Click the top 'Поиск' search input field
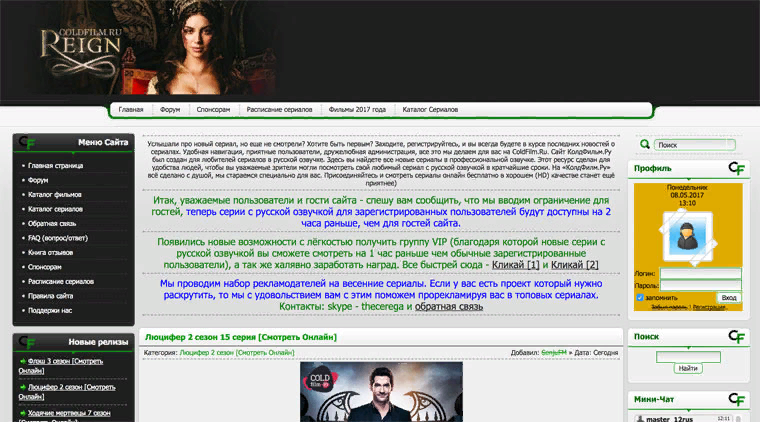This screenshot has width=760, height=422. click(x=695, y=145)
